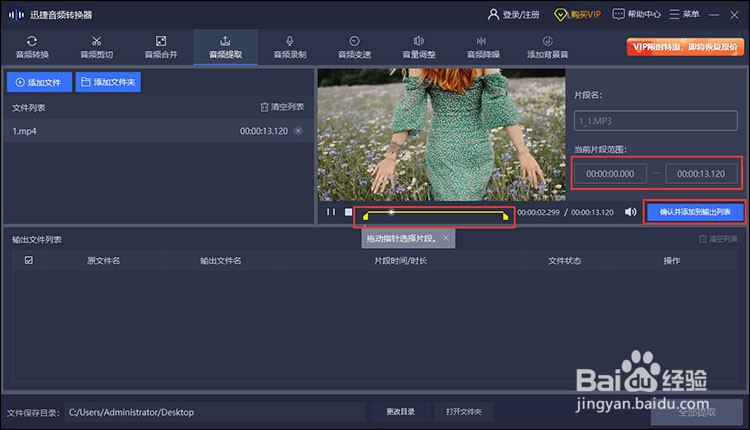Click the 全部提取 extract all button
This screenshot has height=430, width=750.
(x=697, y=412)
